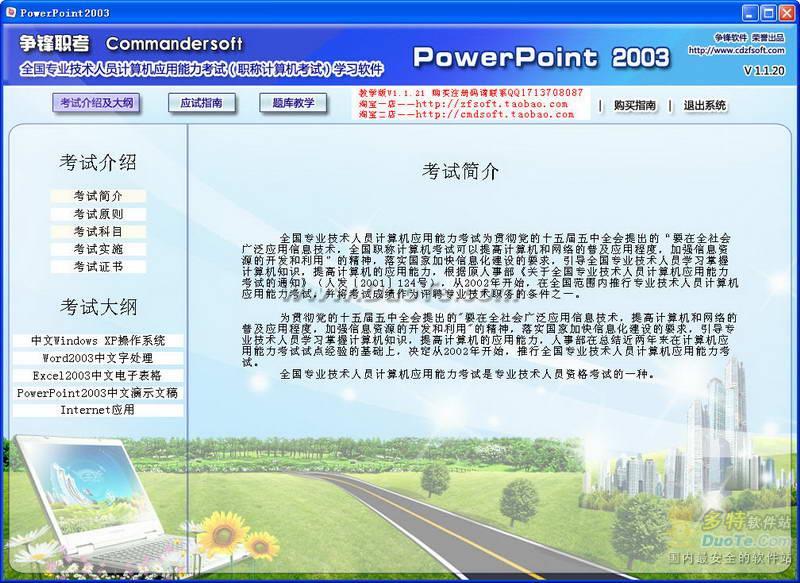Close the PowerPoint2003 window
This screenshot has height=583, width=800.
point(787,13)
